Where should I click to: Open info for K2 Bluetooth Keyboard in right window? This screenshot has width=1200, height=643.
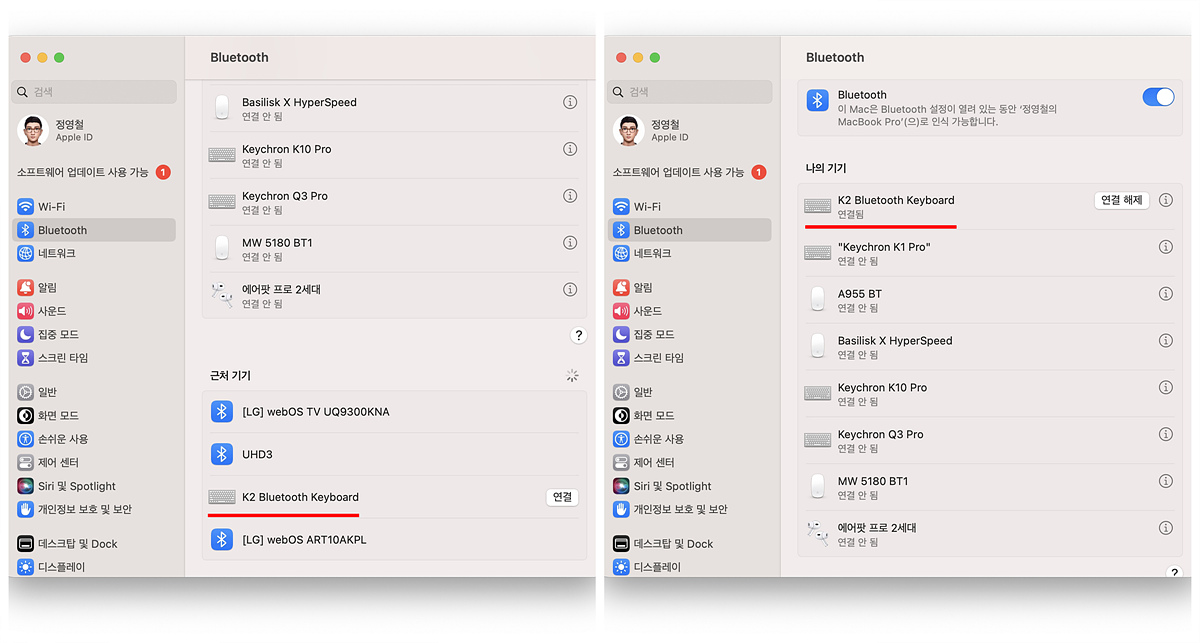(x=1165, y=200)
